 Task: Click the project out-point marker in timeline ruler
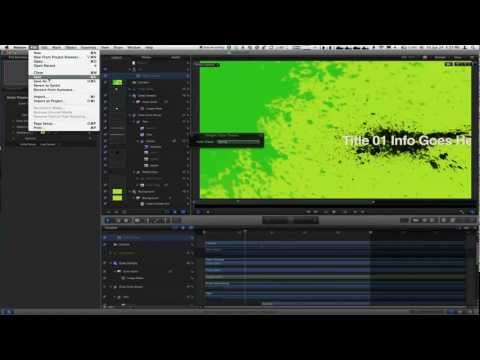pyautogui.click(x=370, y=231)
